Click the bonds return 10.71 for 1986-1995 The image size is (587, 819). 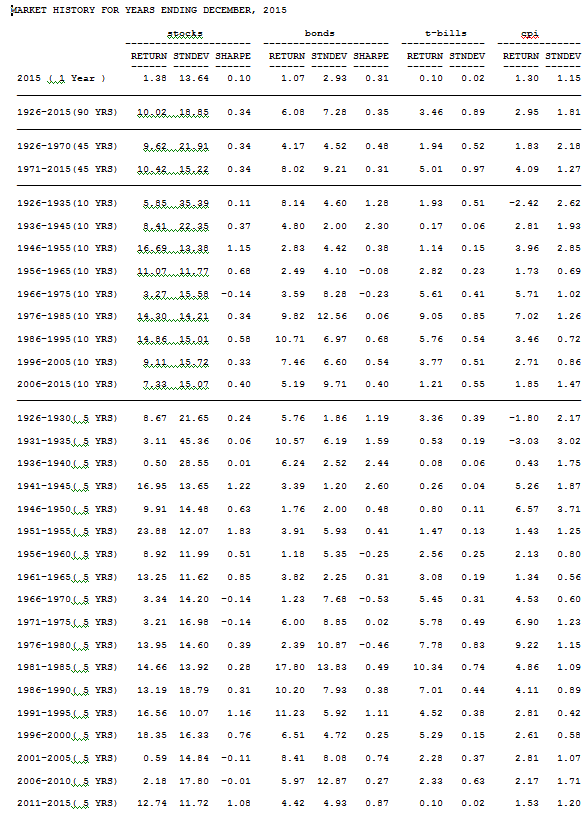[x=290, y=339]
